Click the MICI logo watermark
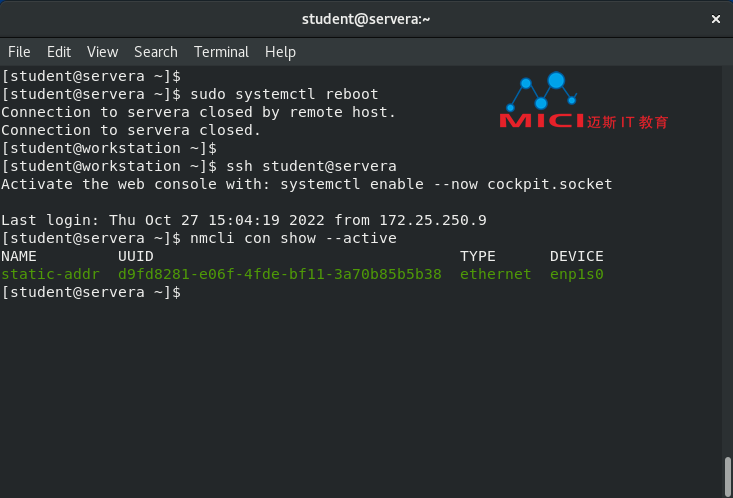This screenshot has width=733, height=498. pyautogui.click(x=583, y=101)
